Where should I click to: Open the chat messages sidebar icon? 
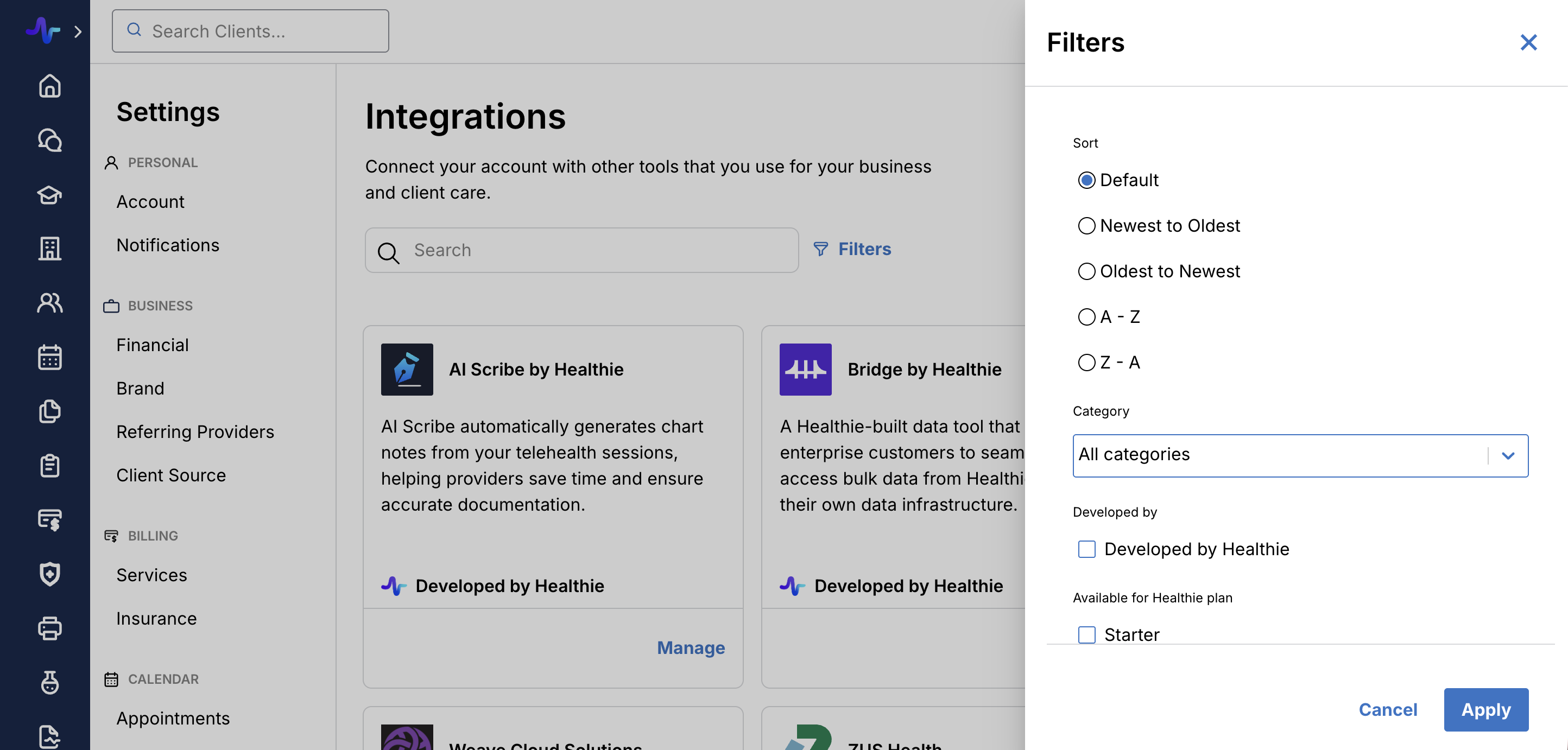click(49, 140)
